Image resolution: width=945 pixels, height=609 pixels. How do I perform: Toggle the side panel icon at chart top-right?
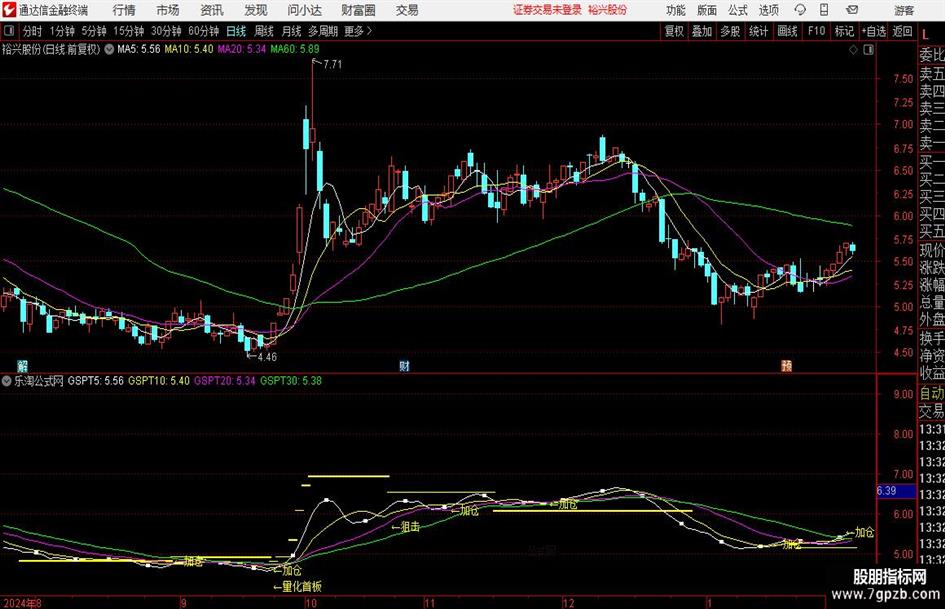click(x=868, y=50)
